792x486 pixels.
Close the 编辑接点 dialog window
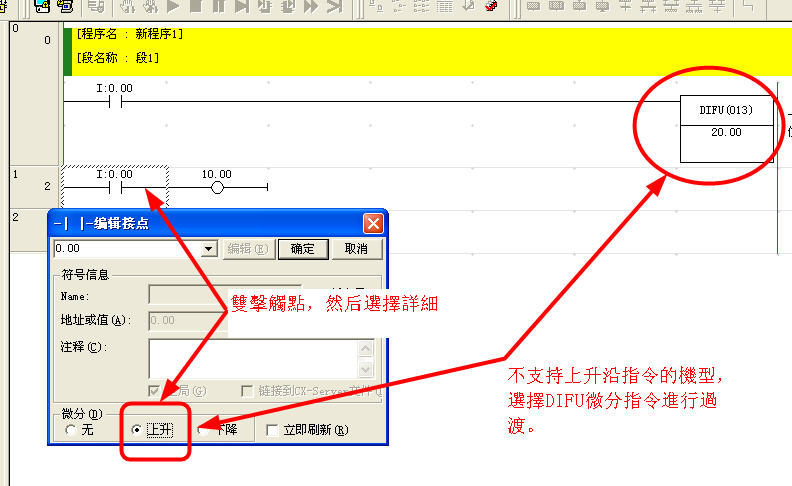(x=373, y=223)
